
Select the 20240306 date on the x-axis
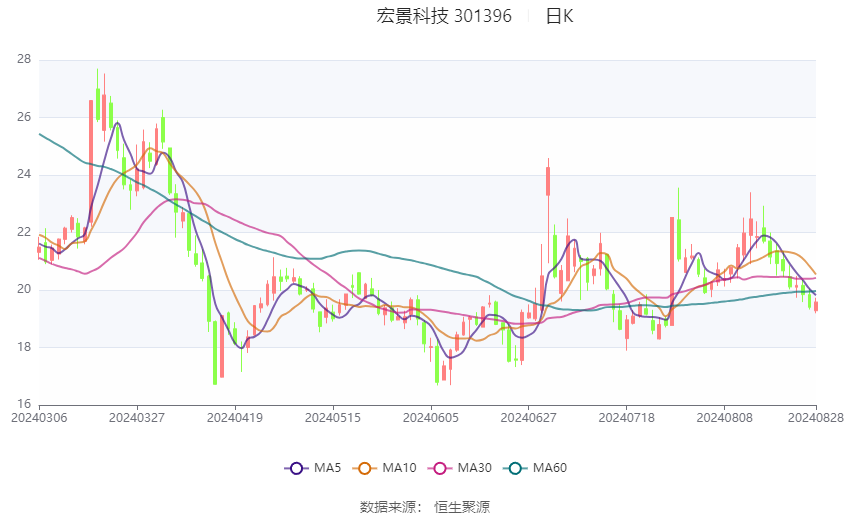tap(39, 415)
